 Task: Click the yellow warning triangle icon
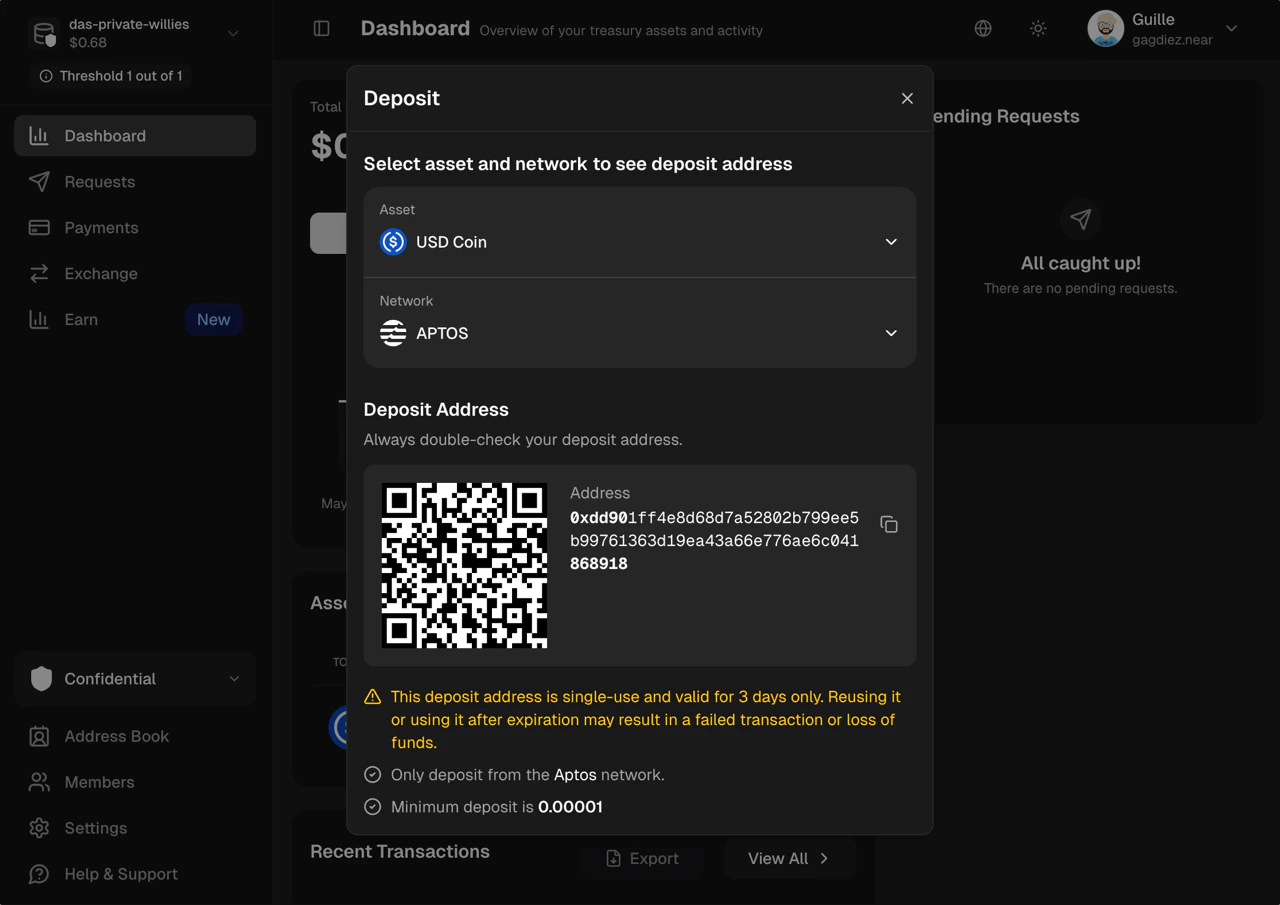tap(373, 697)
